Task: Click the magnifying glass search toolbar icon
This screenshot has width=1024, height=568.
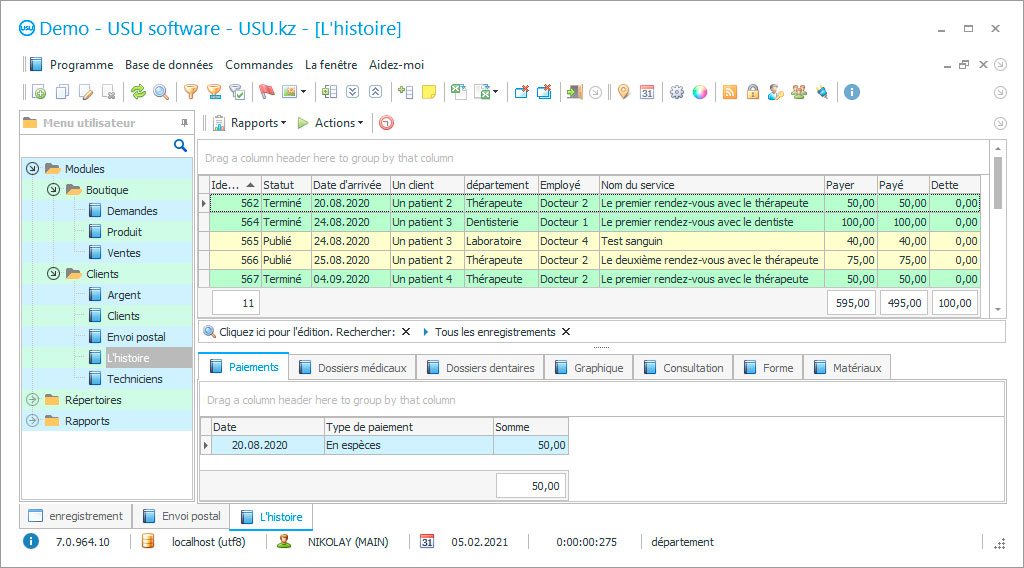Action: coord(161,92)
